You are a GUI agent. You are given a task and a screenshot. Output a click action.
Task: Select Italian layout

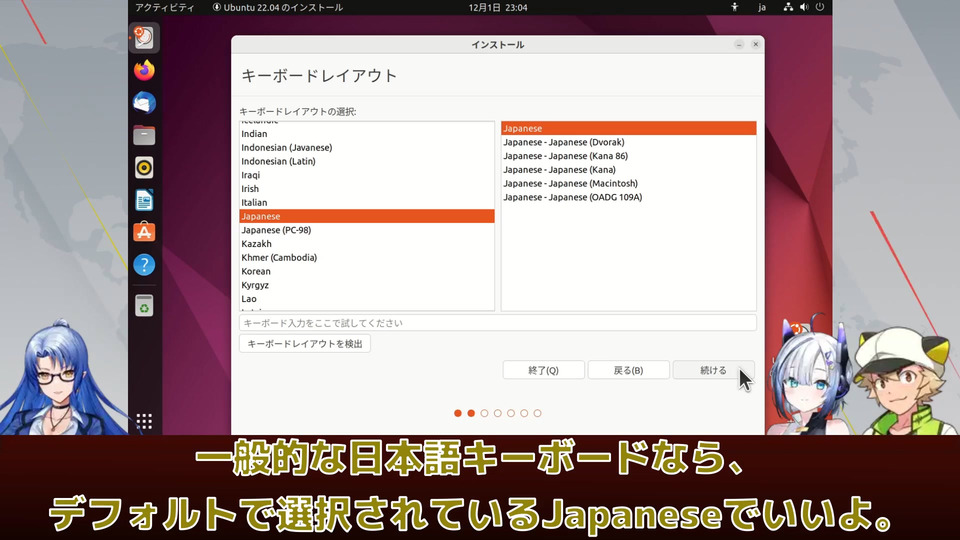(x=367, y=203)
